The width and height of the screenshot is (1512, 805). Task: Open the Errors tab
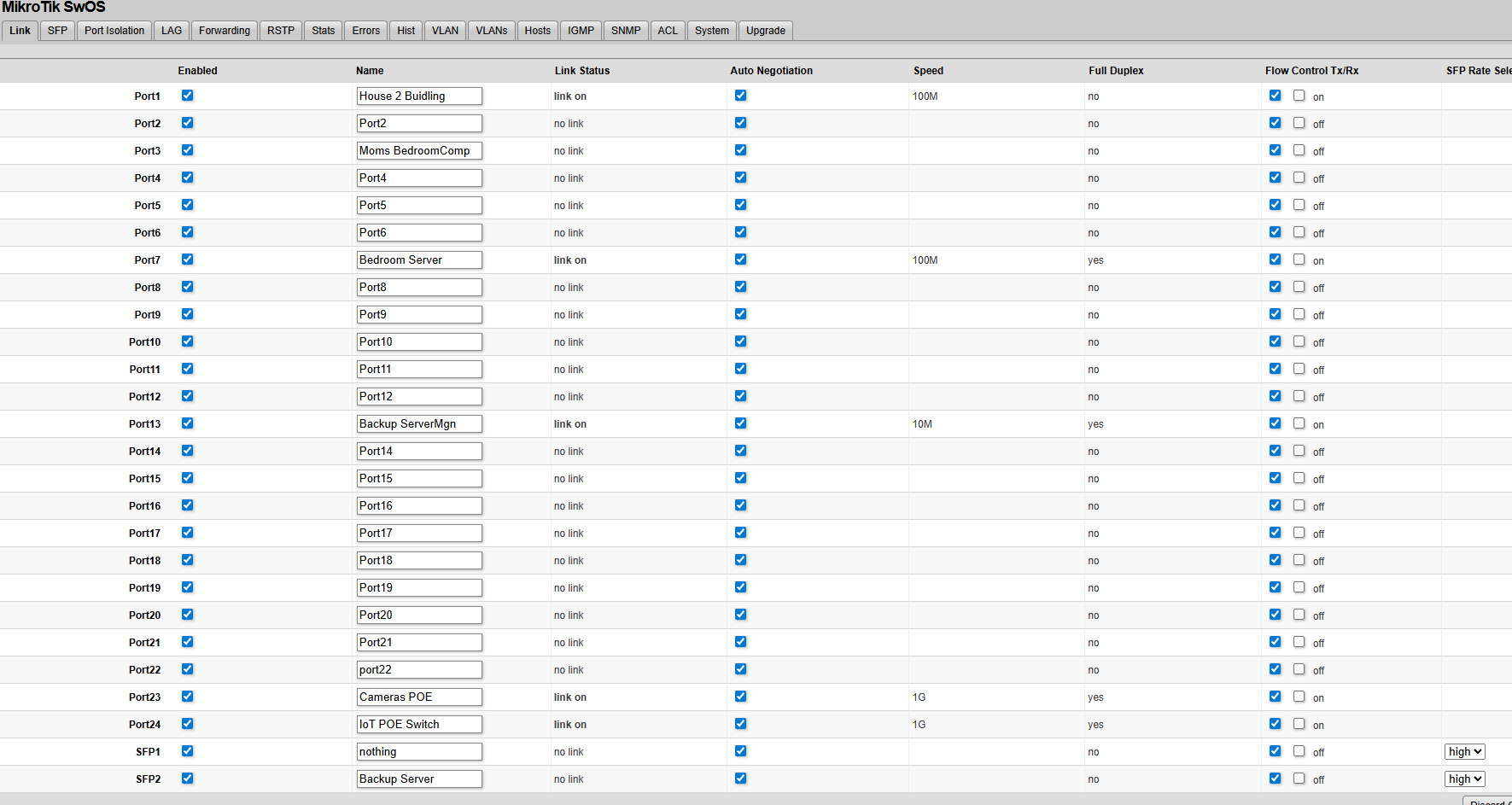pyautogui.click(x=366, y=31)
